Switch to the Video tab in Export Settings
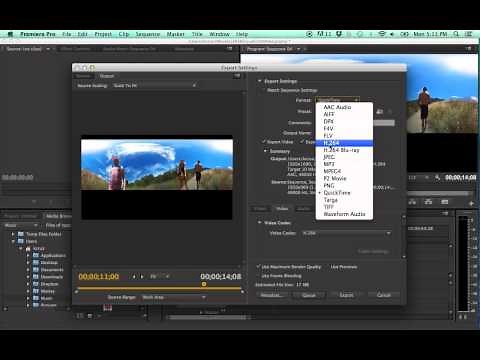The width and height of the screenshot is (480, 360). [x=282, y=209]
